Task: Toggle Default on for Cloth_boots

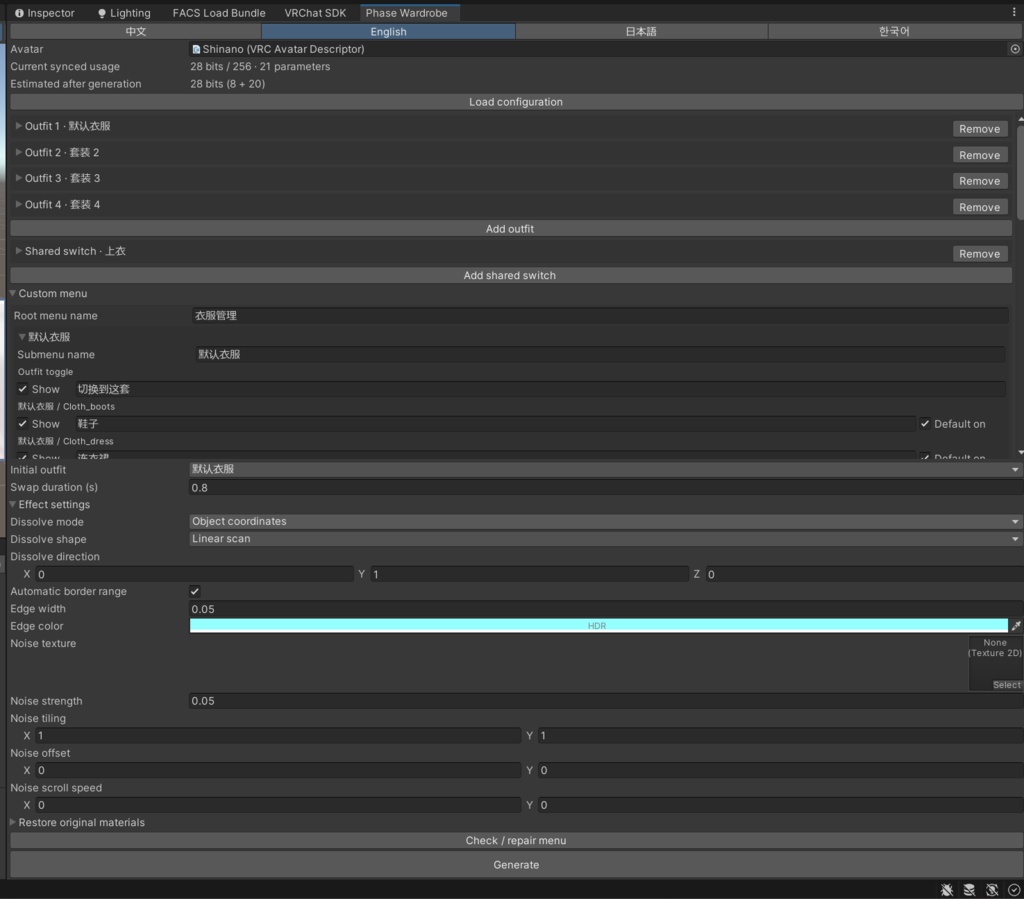Action: [925, 424]
